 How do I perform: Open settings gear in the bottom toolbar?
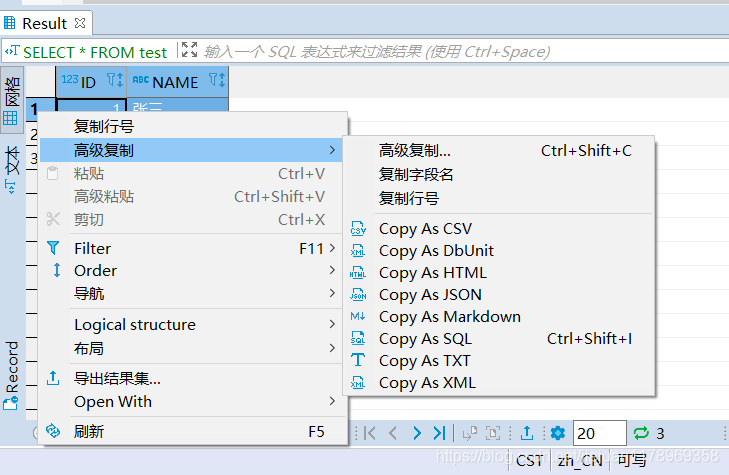pyautogui.click(x=557, y=433)
